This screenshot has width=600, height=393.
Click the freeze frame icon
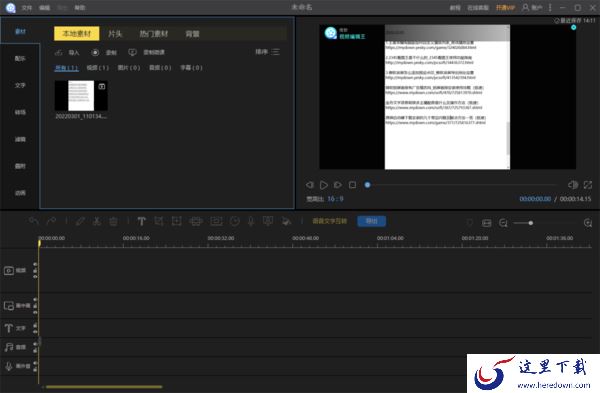tap(216, 221)
